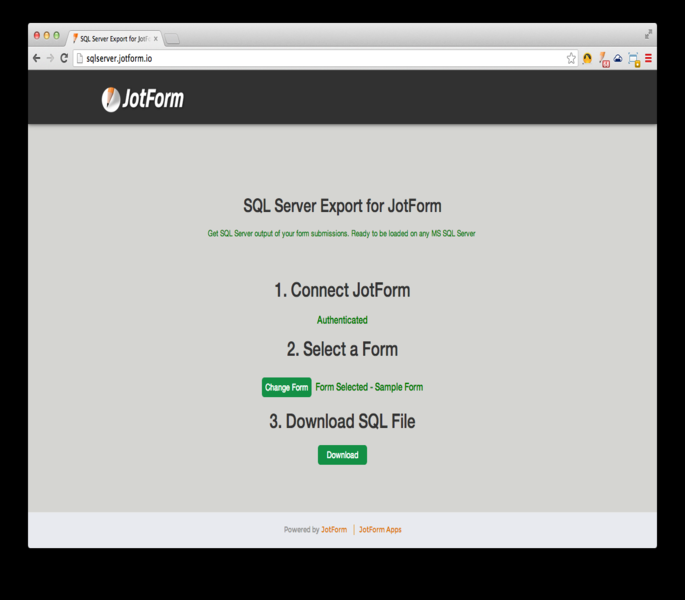Click the yellow face extension icon
Image resolution: width=685 pixels, height=600 pixels.
click(x=587, y=59)
